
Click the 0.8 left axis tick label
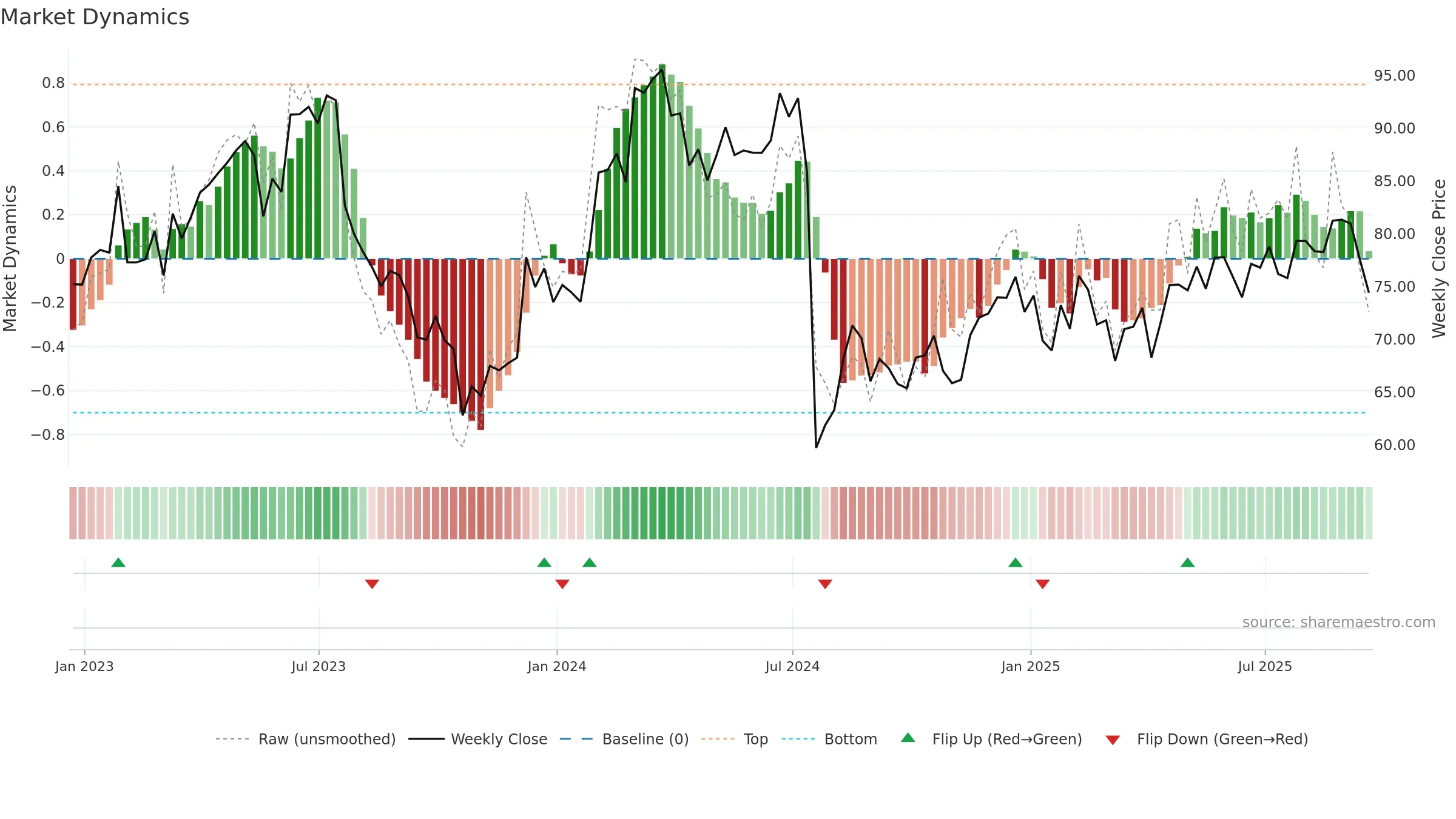[53, 83]
